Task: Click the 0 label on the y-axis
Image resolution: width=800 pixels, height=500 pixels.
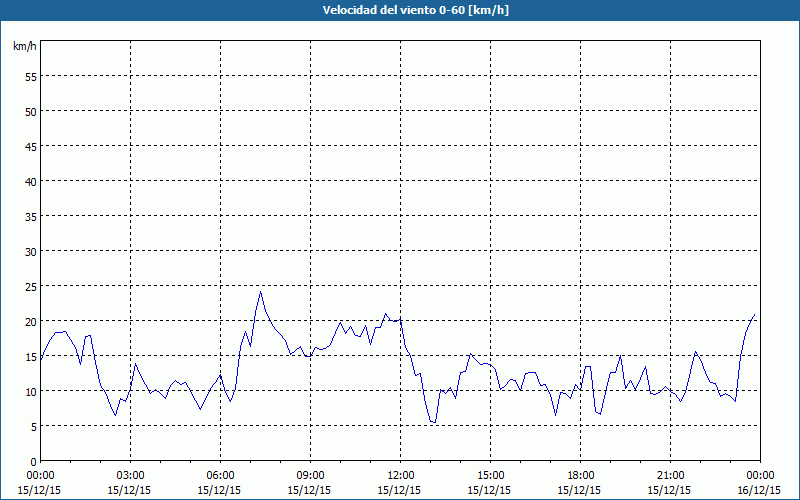Action: [x=33, y=461]
